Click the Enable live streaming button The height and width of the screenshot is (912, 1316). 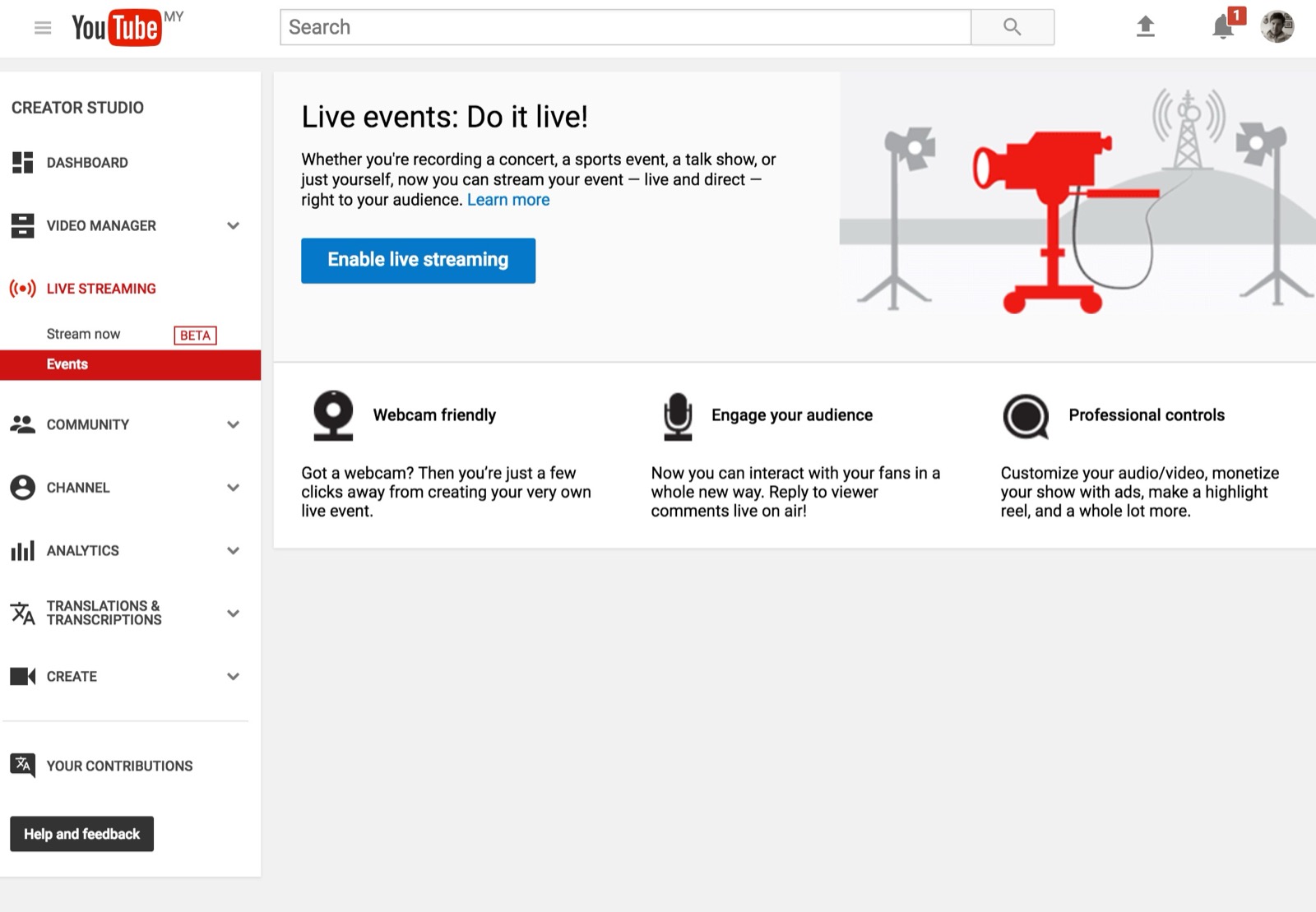[418, 261]
